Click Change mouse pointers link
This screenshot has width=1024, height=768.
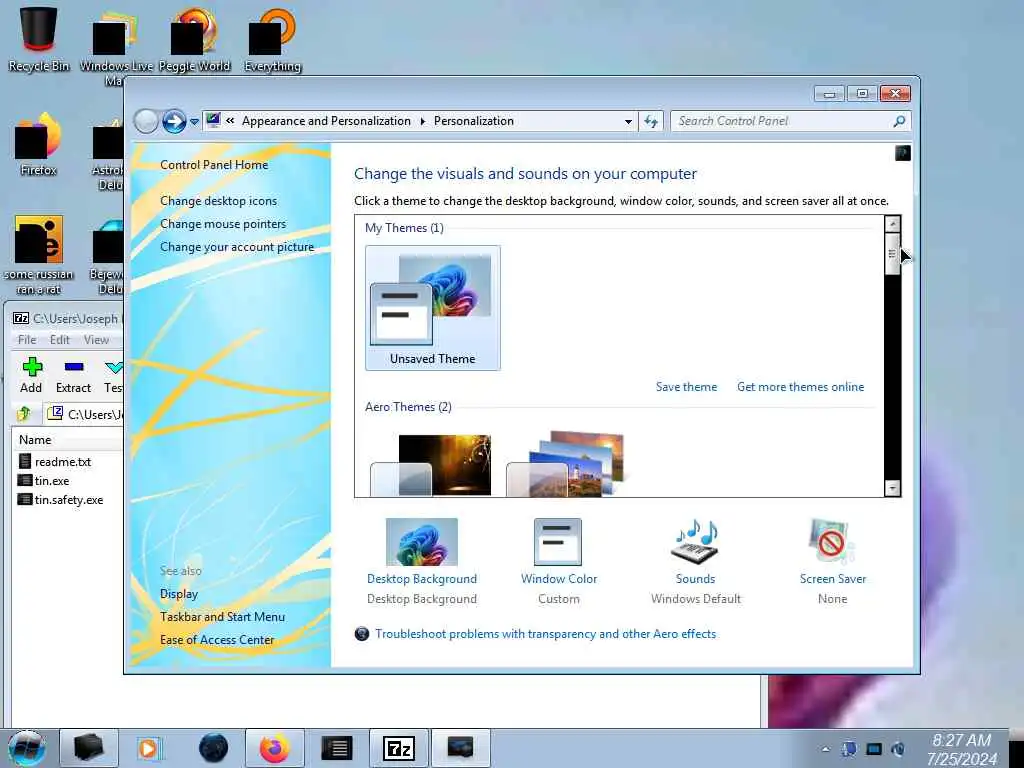[223, 224]
